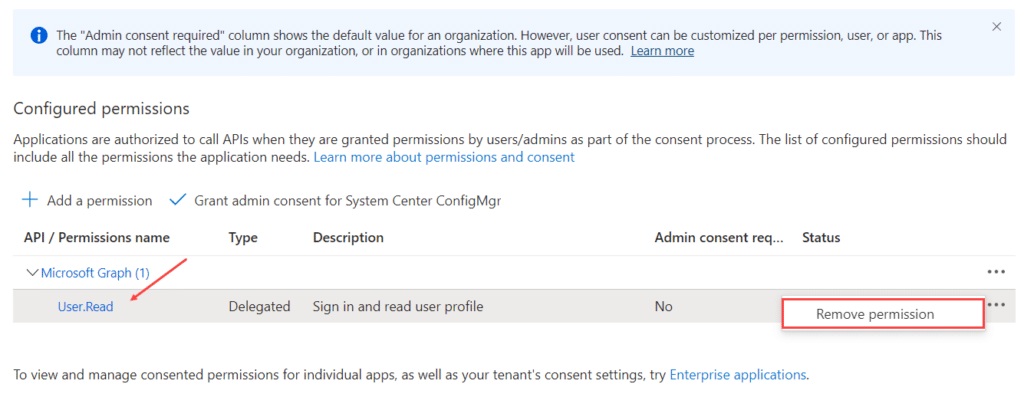Screen dimensions: 1024x397
Task: Click the No admin consent value
Action: pyautogui.click(x=664, y=306)
